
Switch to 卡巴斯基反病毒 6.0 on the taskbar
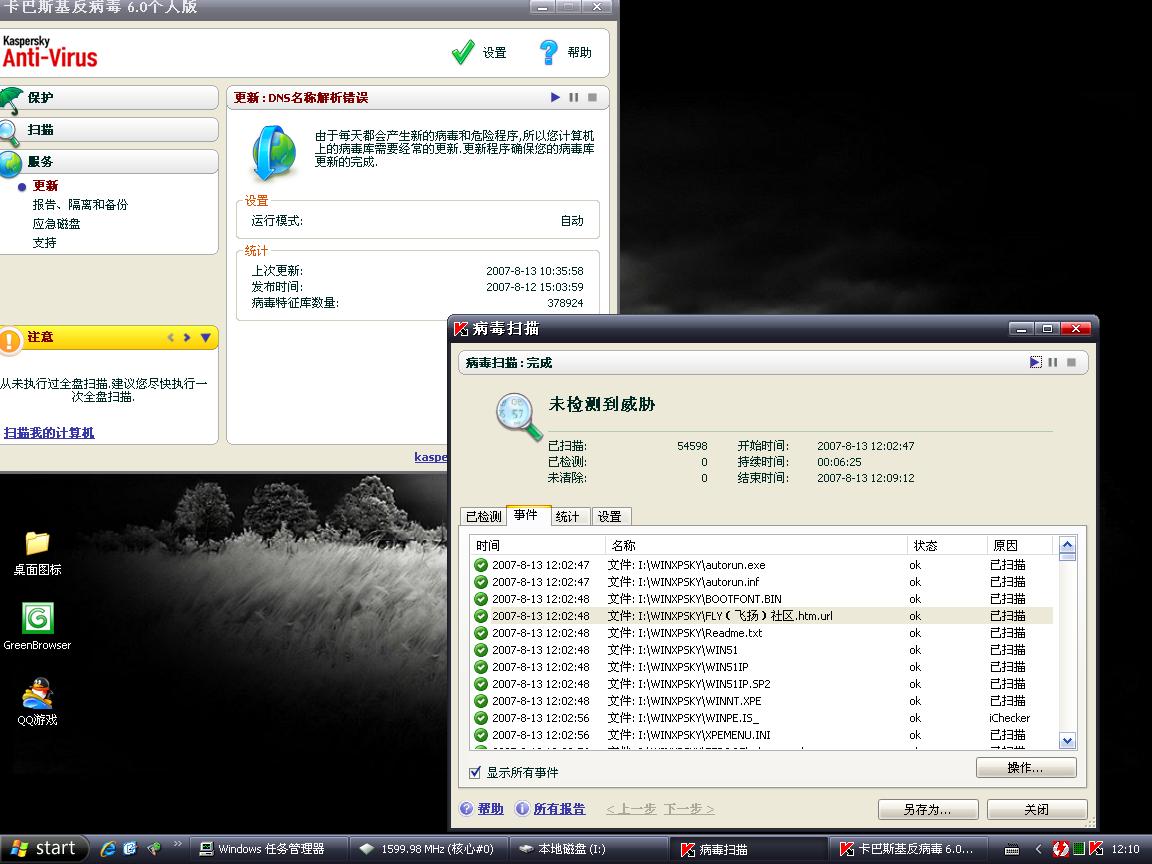(908, 849)
